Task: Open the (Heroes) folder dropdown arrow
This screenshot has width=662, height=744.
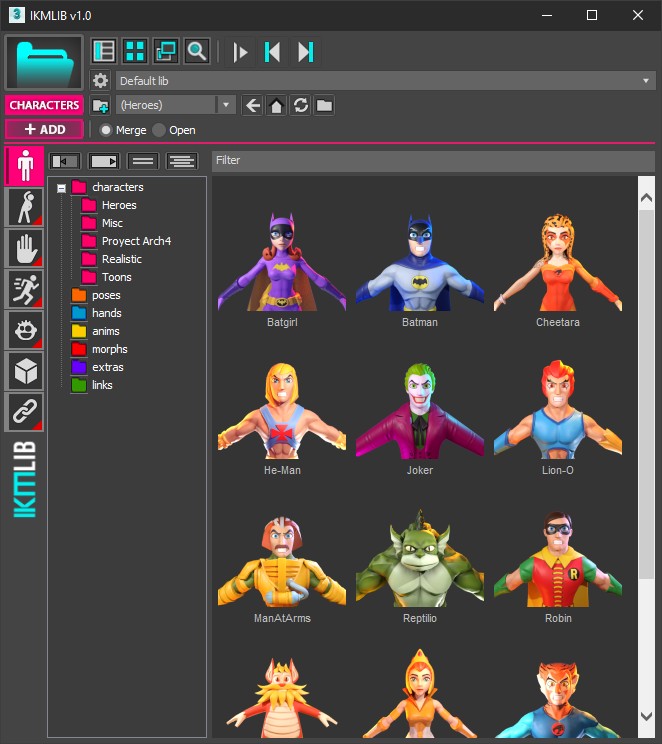Action: pos(226,105)
